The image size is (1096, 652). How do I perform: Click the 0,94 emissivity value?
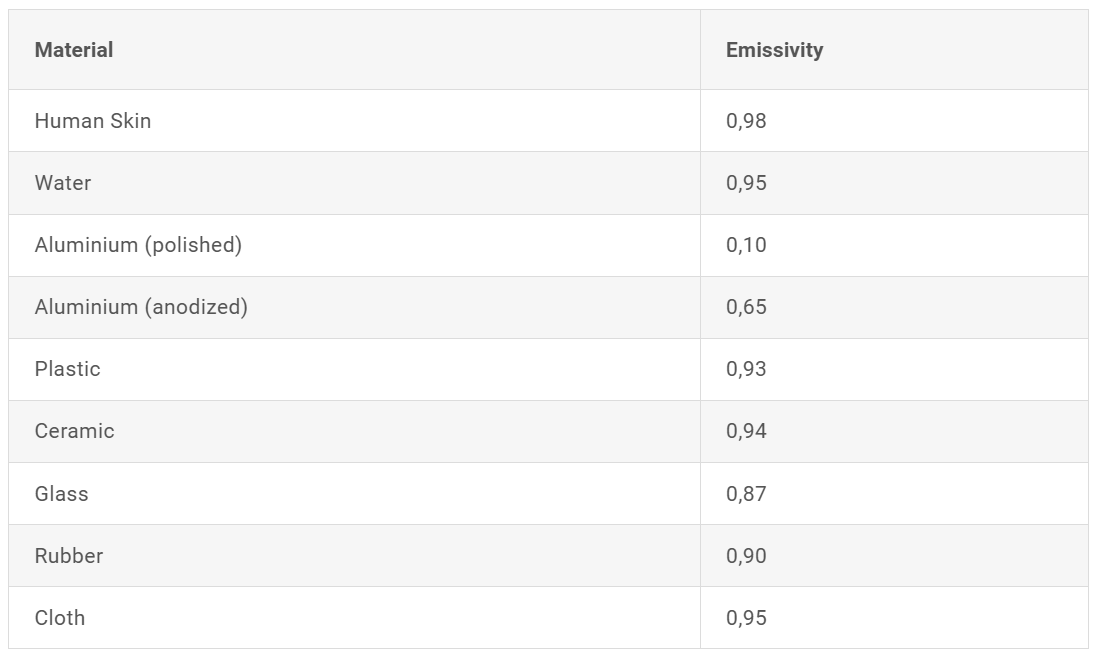click(746, 431)
